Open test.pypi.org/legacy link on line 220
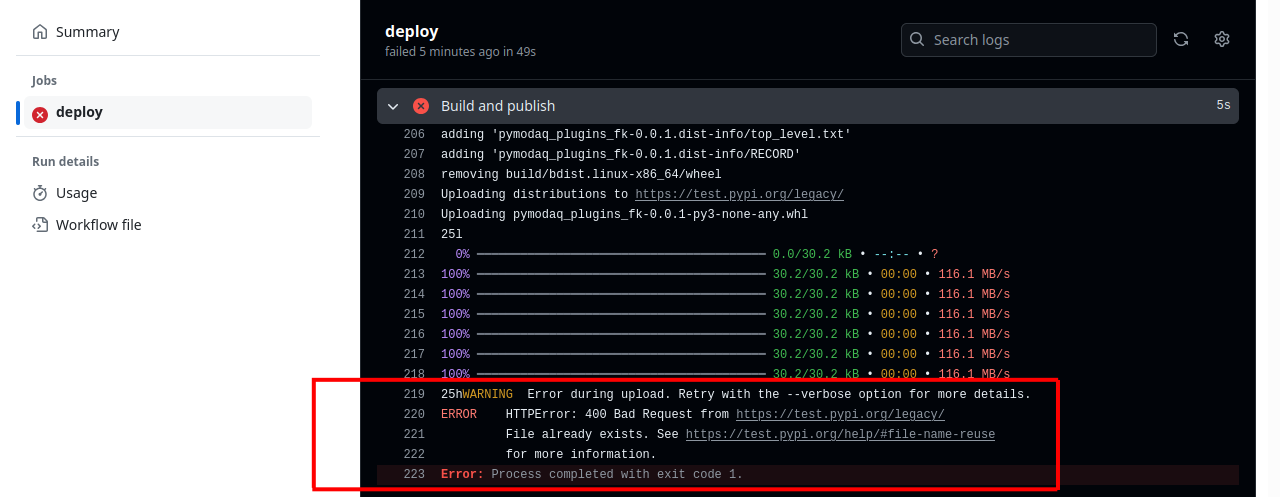The width and height of the screenshot is (1280, 497). click(x=840, y=414)
